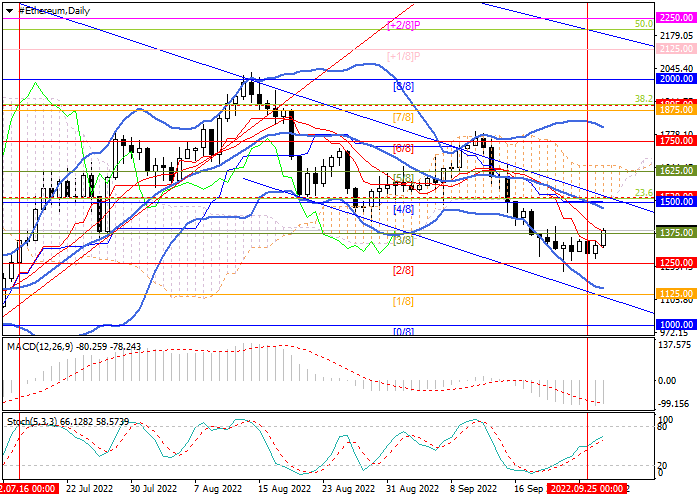Select the [+2/8]P level label
Viewport: 700px width, 500px height.
[403, 24]
